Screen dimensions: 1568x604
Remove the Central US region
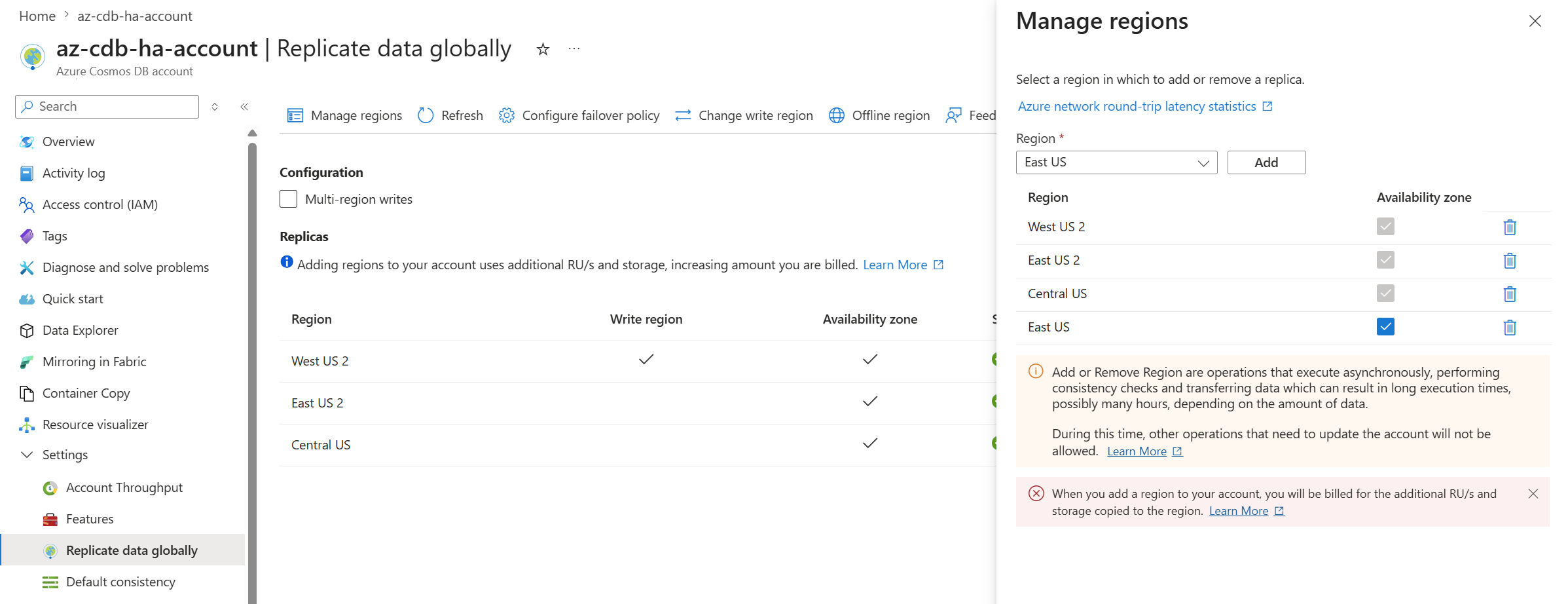coord(1510,294)
